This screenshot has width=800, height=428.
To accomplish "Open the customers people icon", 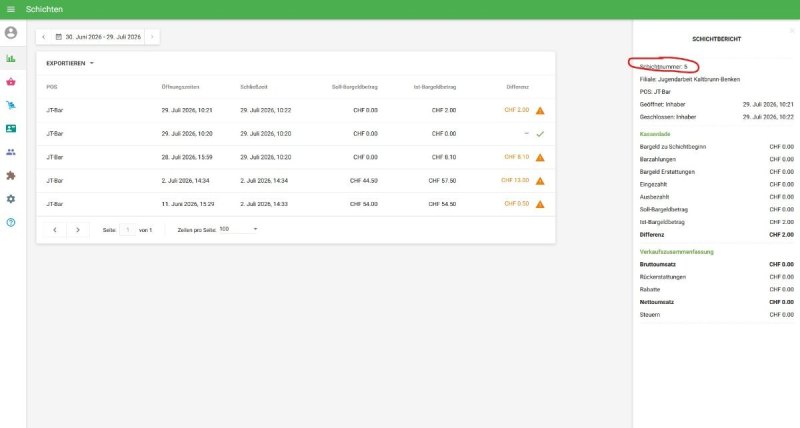I will pyautogui.click(x=11, y=152).
